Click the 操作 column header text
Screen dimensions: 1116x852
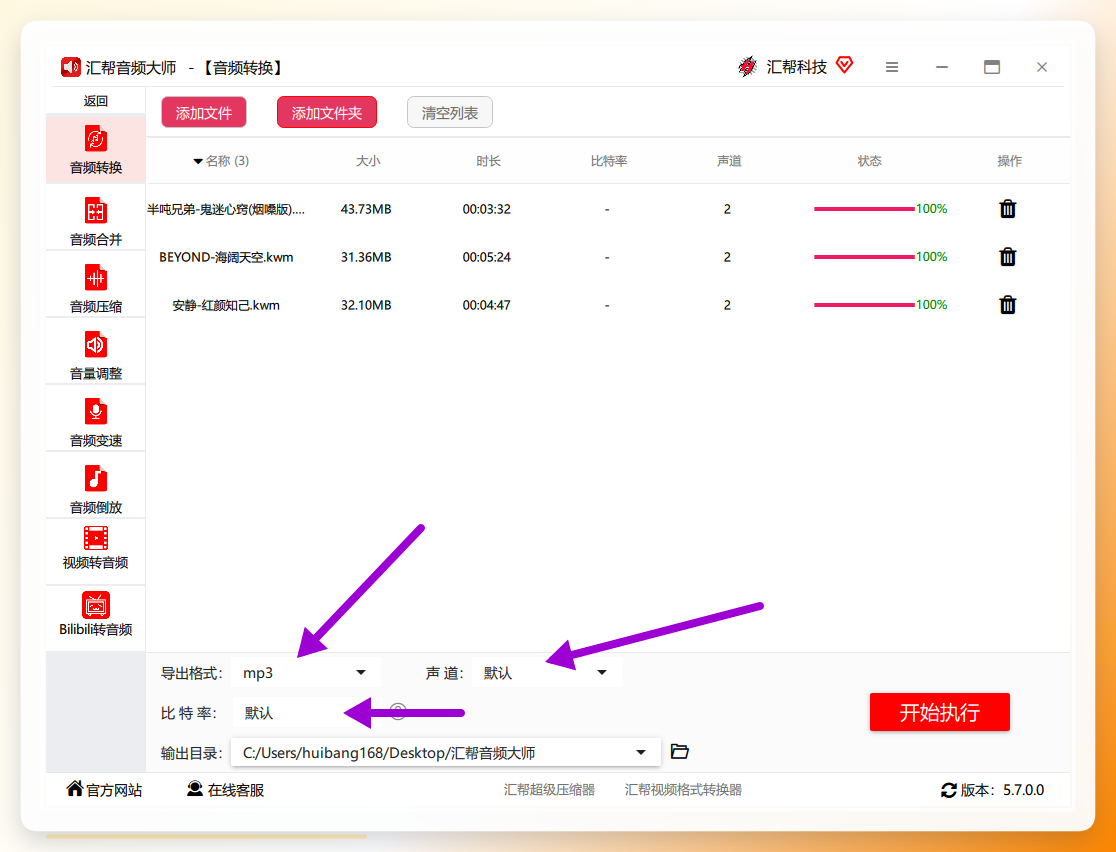point(1009,161)
